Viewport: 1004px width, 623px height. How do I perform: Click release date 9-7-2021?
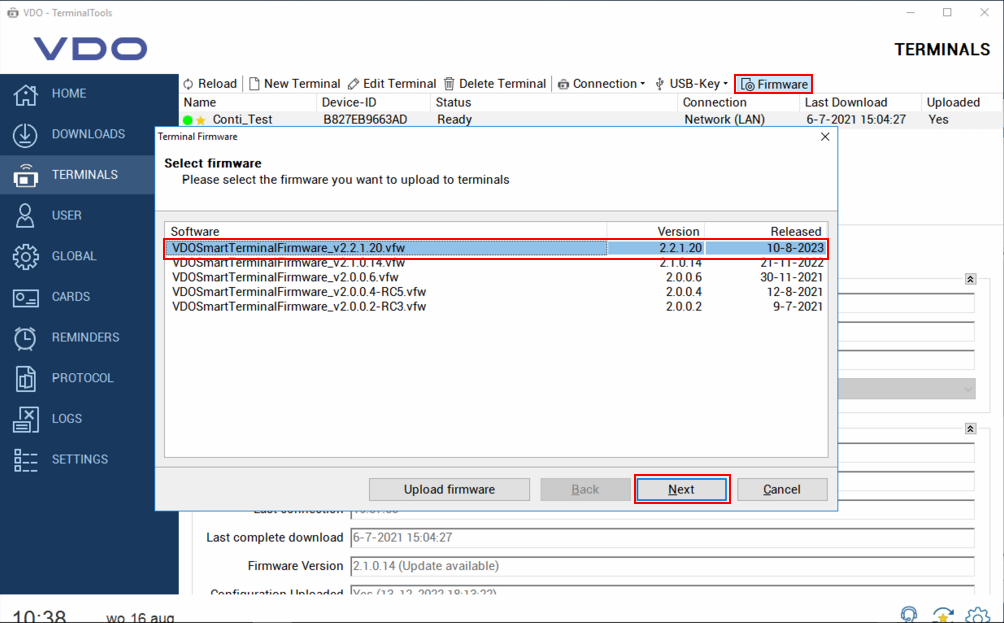798,307
